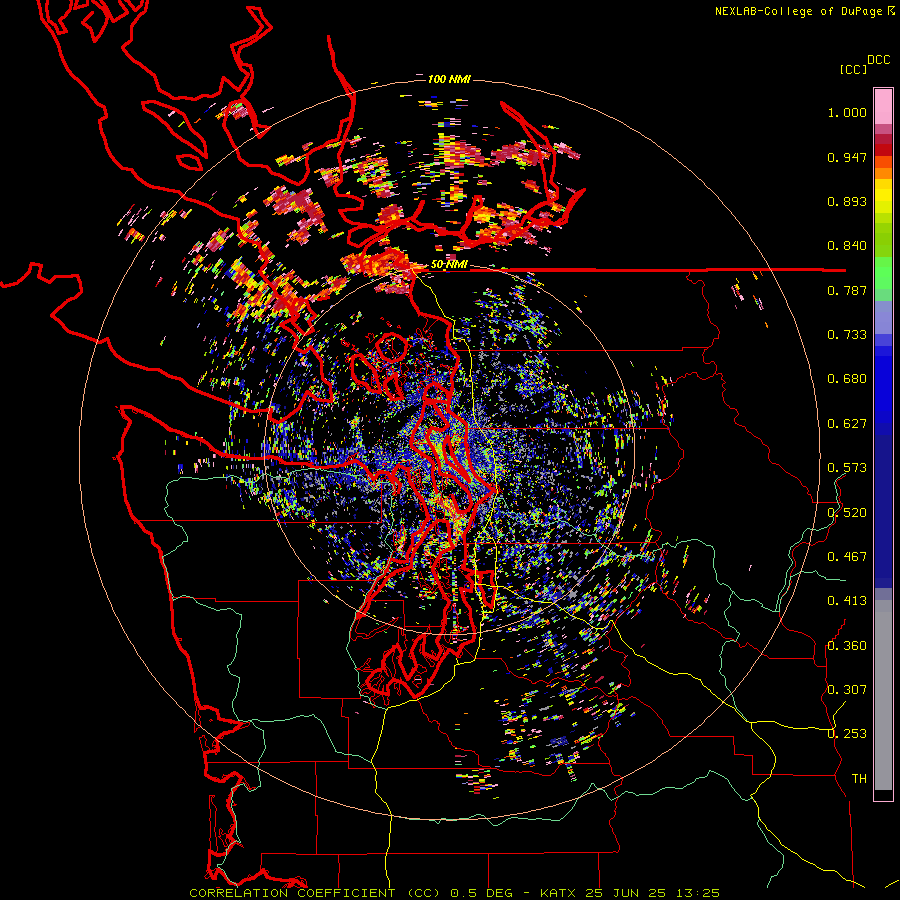Select the 0.680 legend value

click(847, 379)
